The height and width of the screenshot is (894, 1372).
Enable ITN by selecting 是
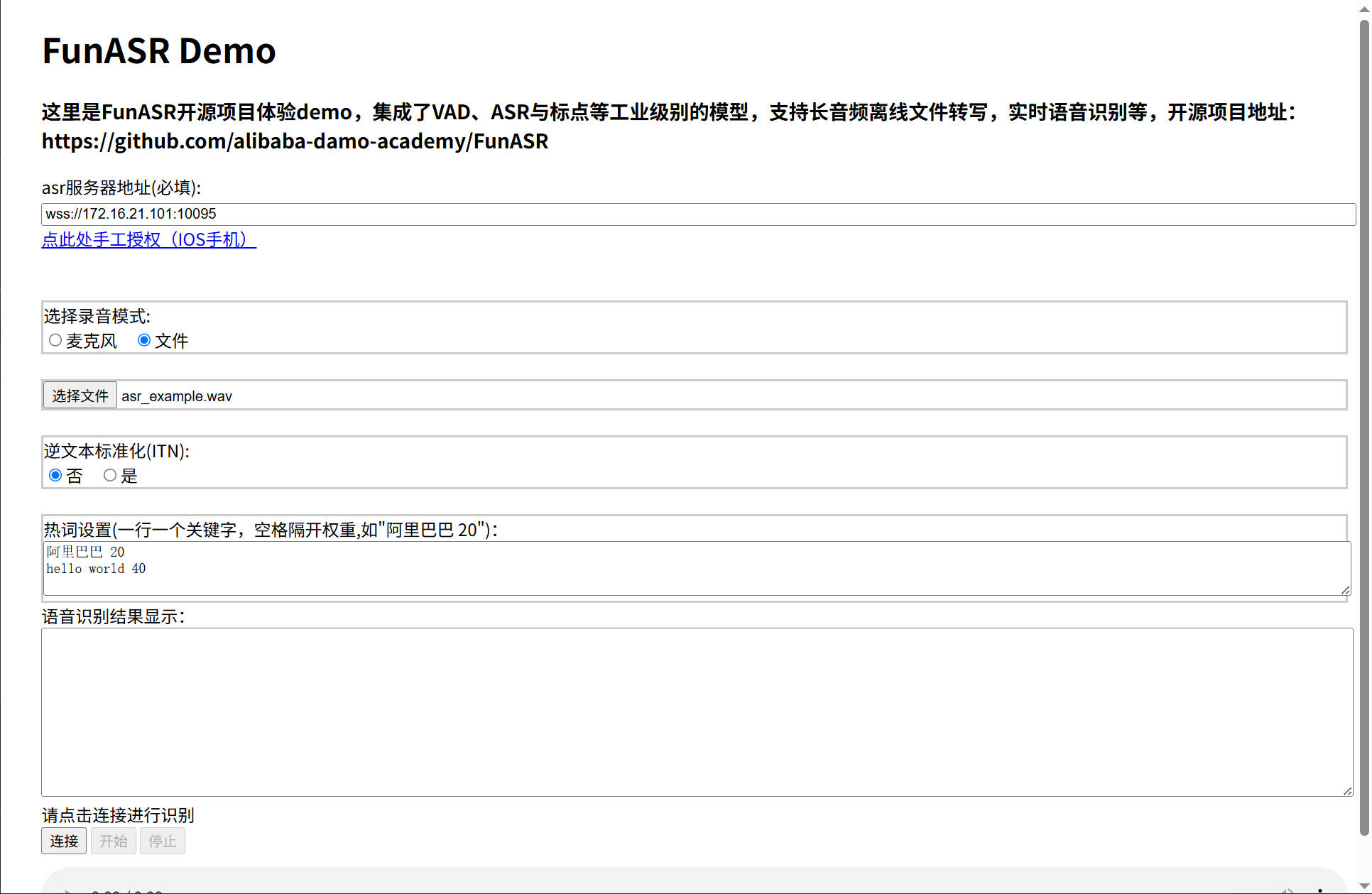coord(110,475)
